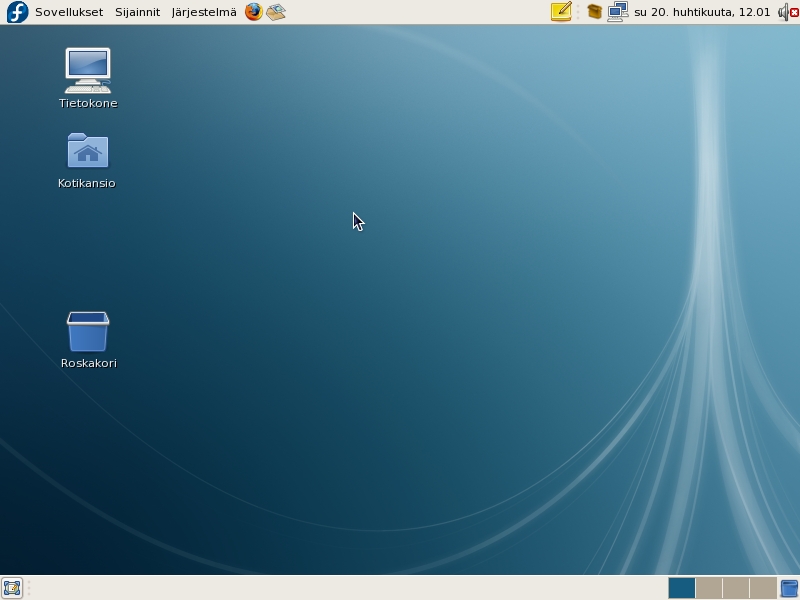Open the date and time calendar
Screen dimensions: 800x600
coord(702,12)
